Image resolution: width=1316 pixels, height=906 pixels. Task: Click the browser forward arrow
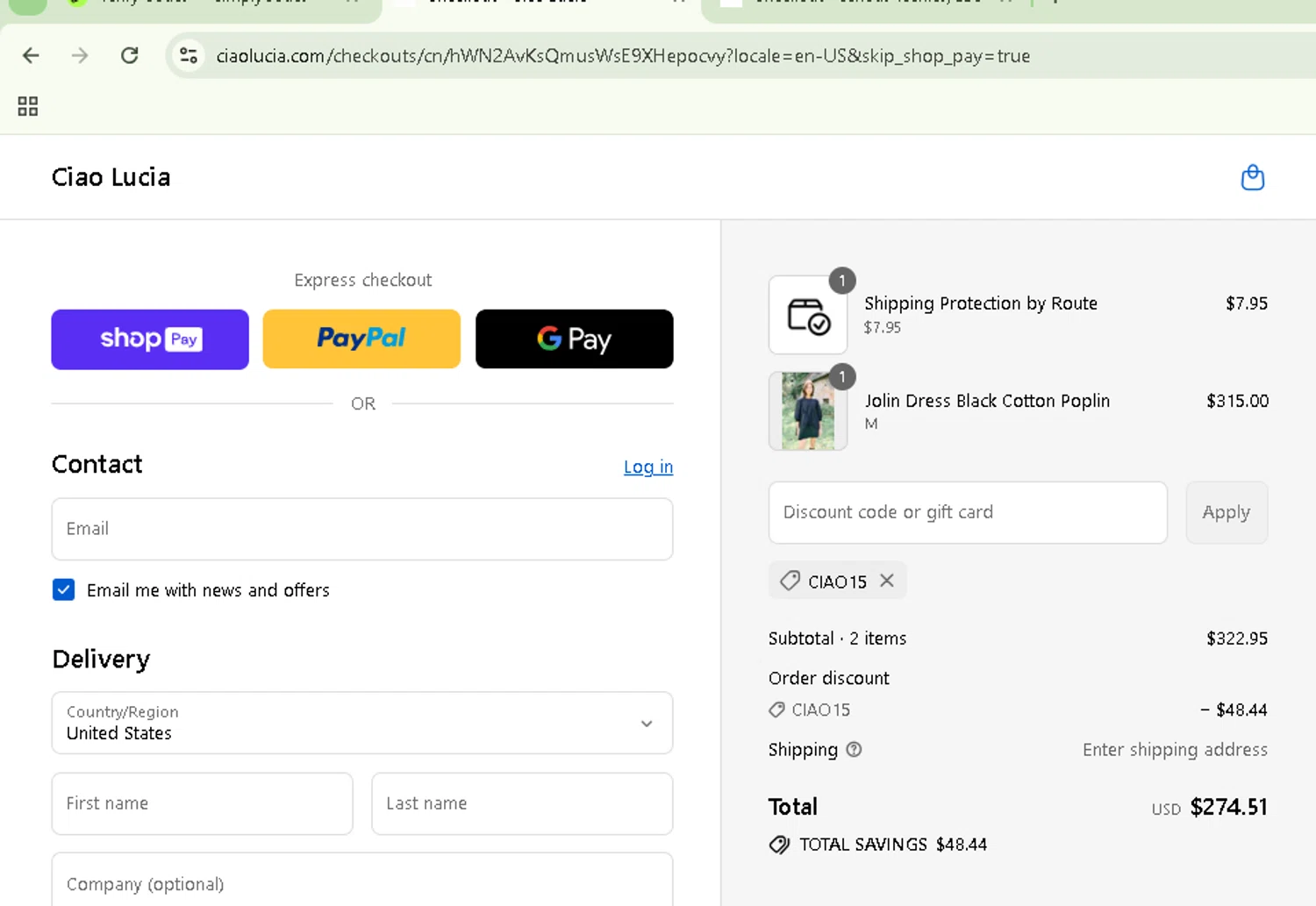pyautogui.click(x=80, y=56)
